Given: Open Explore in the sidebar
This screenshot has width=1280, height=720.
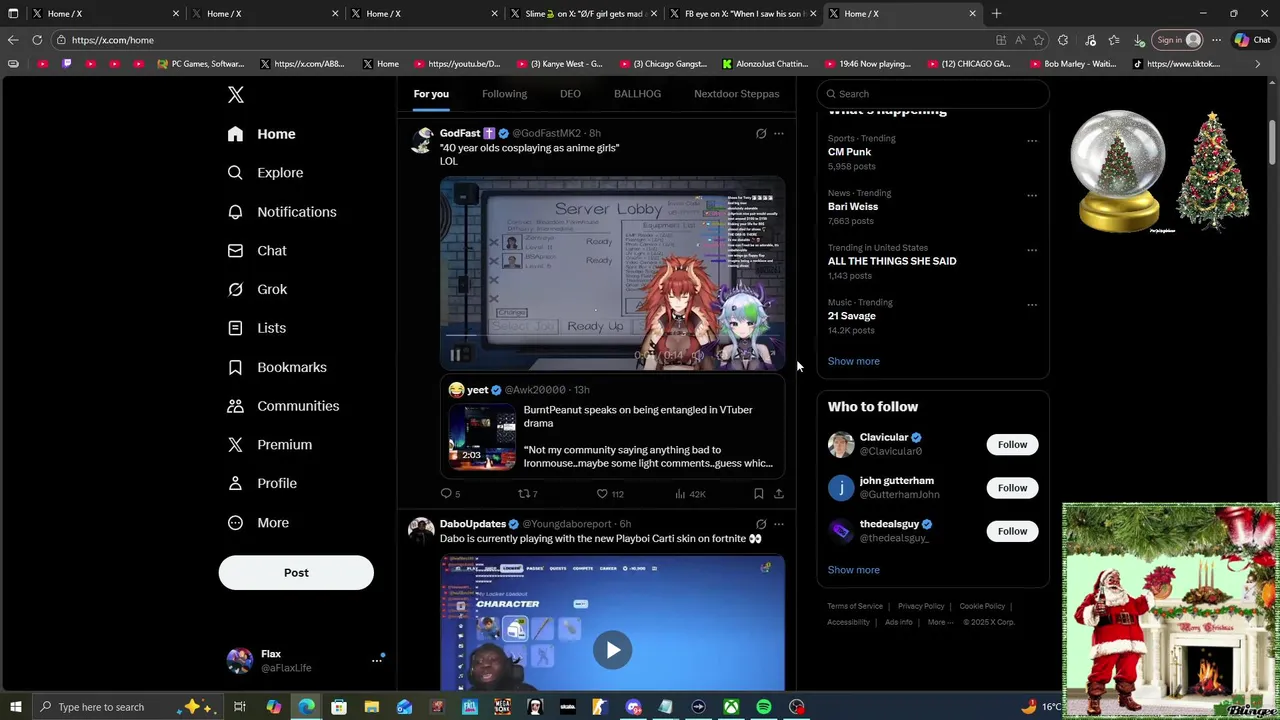Looking at the screenshot, I should (265, 173).
